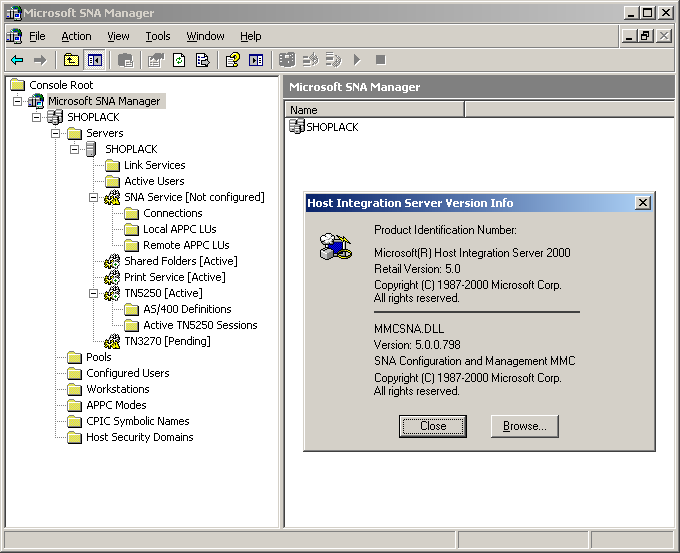Select Host Security Domains folder
680x553 pixels.
pyautogui.click(x=140, y=438)
